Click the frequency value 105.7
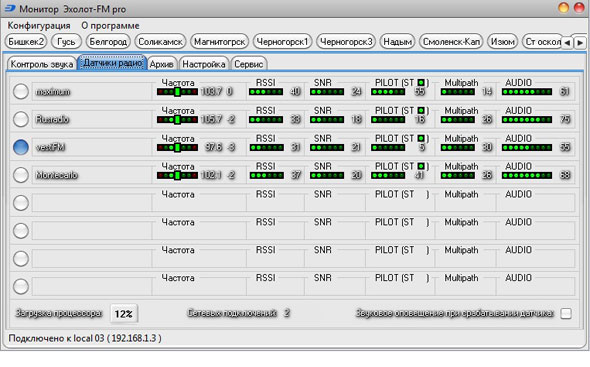590x367 pixels. click(211, 119)
